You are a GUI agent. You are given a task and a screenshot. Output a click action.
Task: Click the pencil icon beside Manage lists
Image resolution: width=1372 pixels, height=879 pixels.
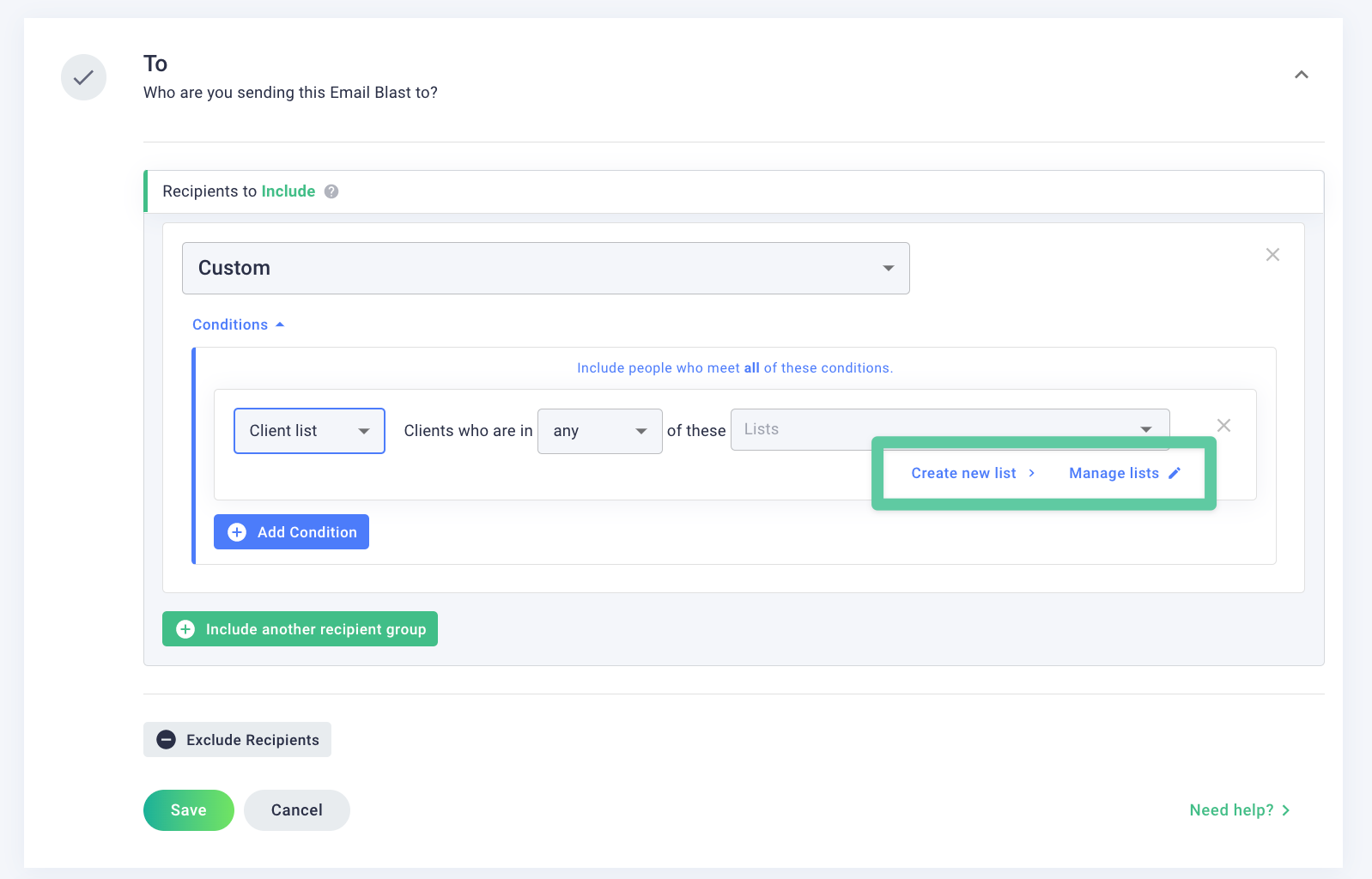1175,473
